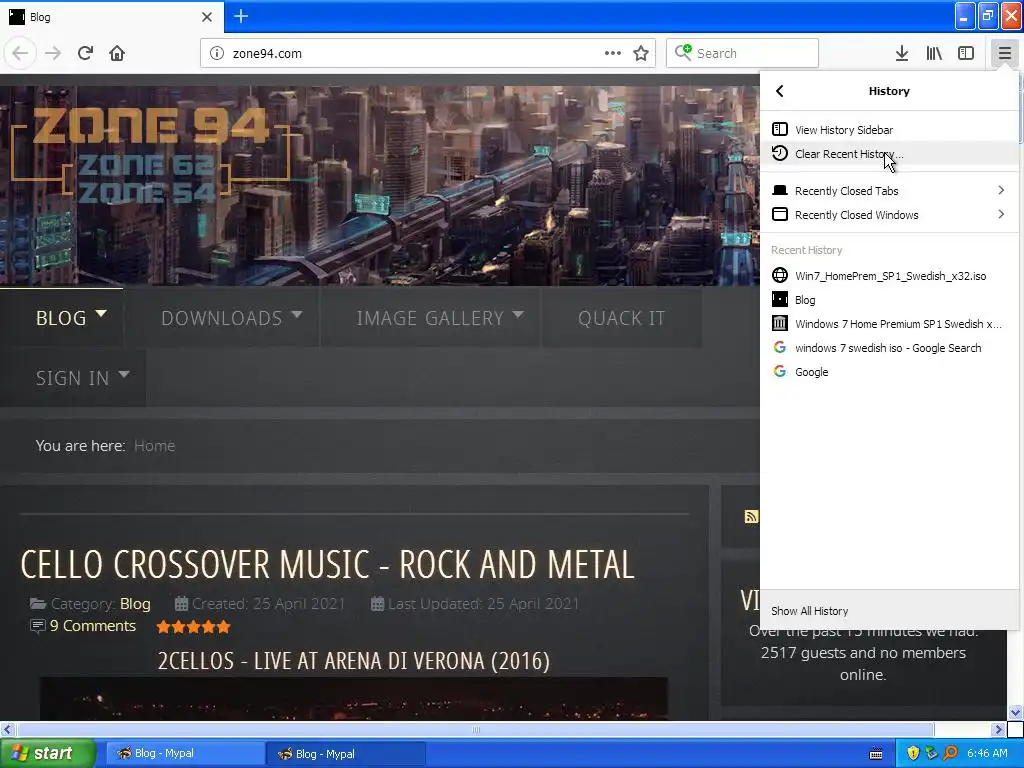Open Windows 7 Home Premium SP1 Swedish entry
Screen dimensions: 1024x768
(x=889, y=324)
